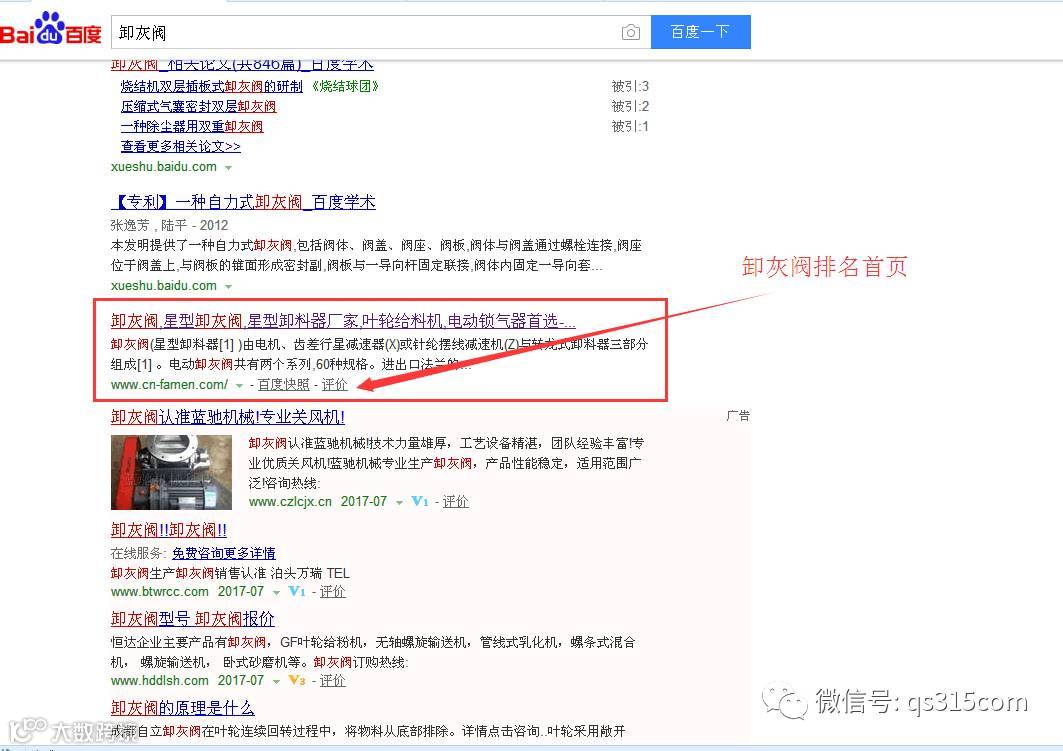Click 《烧结球团》 journal name
This screenshot has width=1063, height=751.
(345, 87)
